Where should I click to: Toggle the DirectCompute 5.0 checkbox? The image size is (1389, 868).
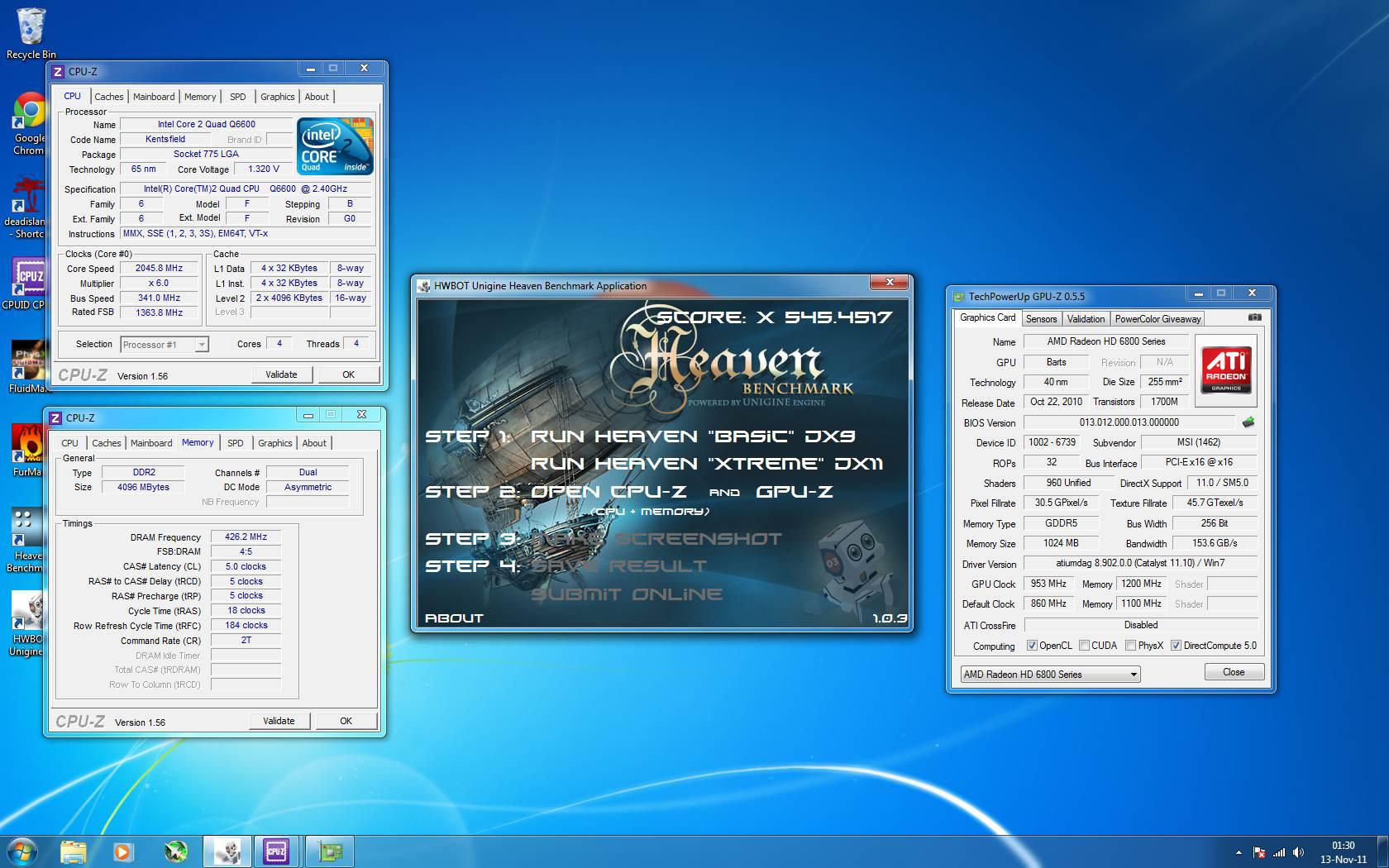pyautogui.click(x=1176, y=646)
